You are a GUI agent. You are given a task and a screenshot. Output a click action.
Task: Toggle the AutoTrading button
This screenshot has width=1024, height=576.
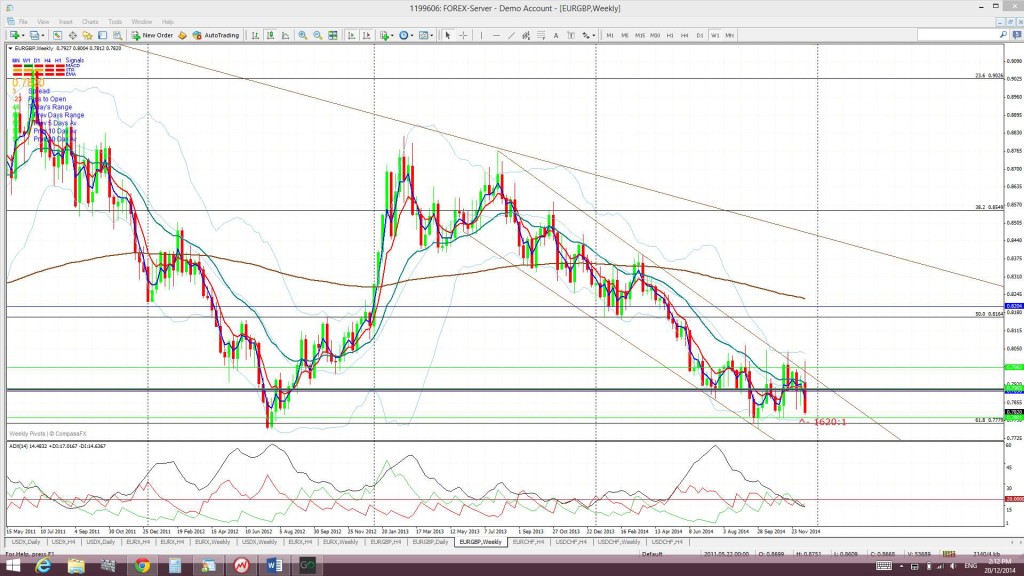(216, 35)
